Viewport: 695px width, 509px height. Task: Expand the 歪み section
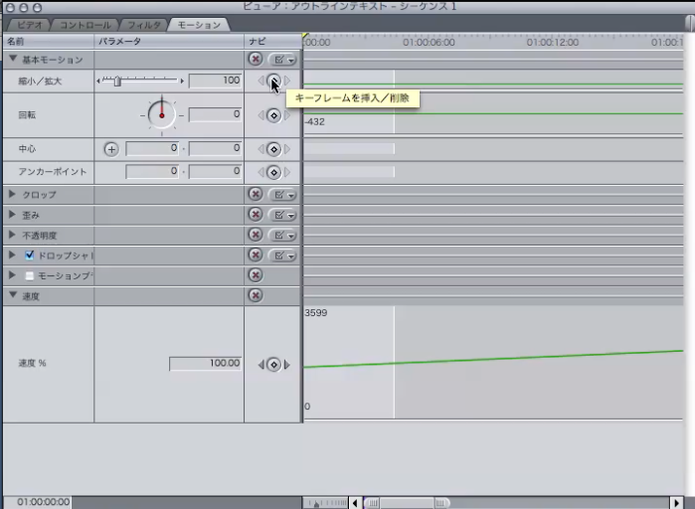[x=12, y=214]
